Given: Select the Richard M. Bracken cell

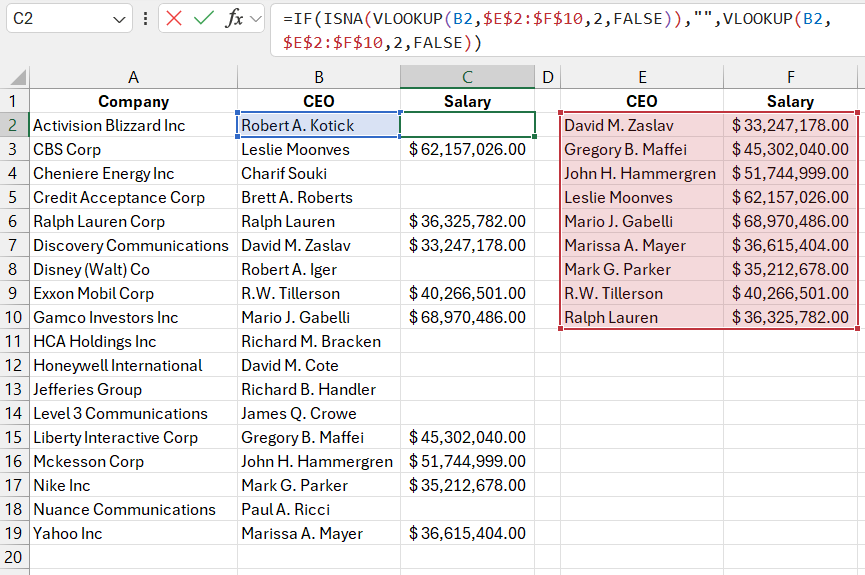Looking at the screenshot, I should [319, 341].
